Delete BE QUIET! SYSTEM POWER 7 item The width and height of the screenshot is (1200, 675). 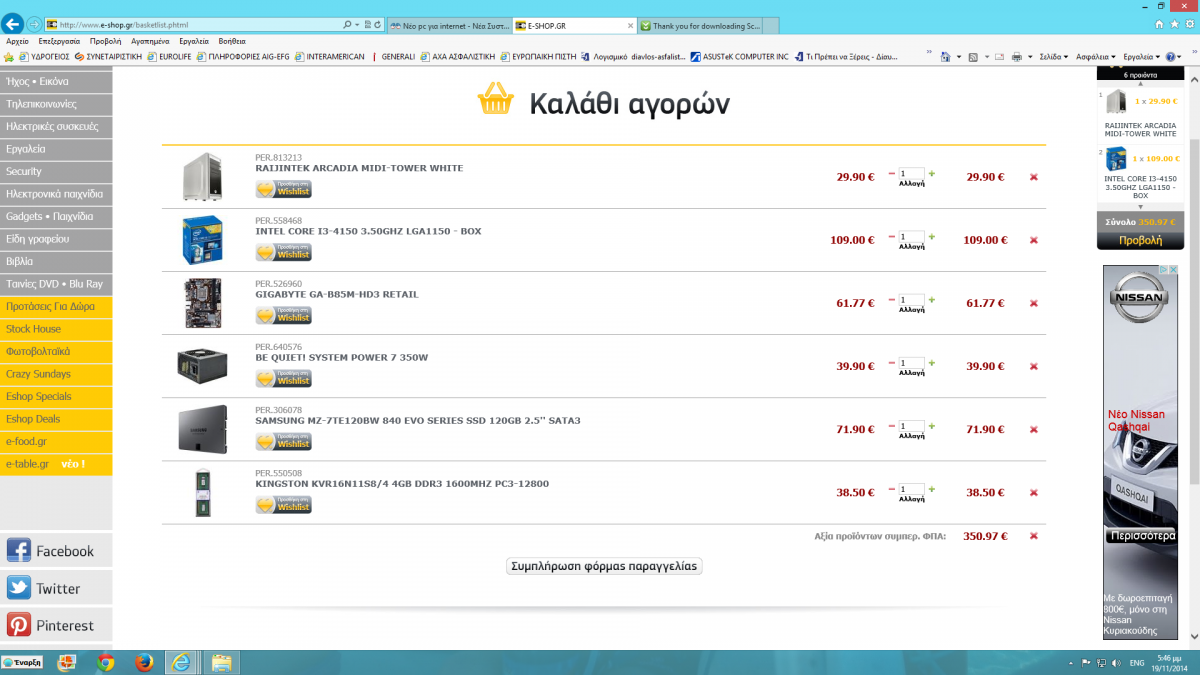tap(1034, 366)
